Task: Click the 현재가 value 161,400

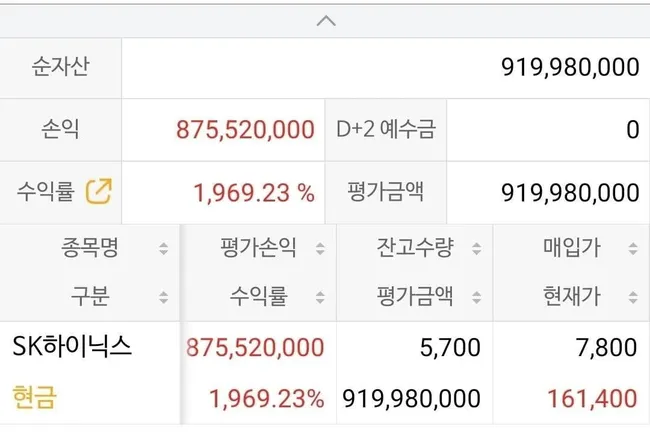Action: pos(592,398)
